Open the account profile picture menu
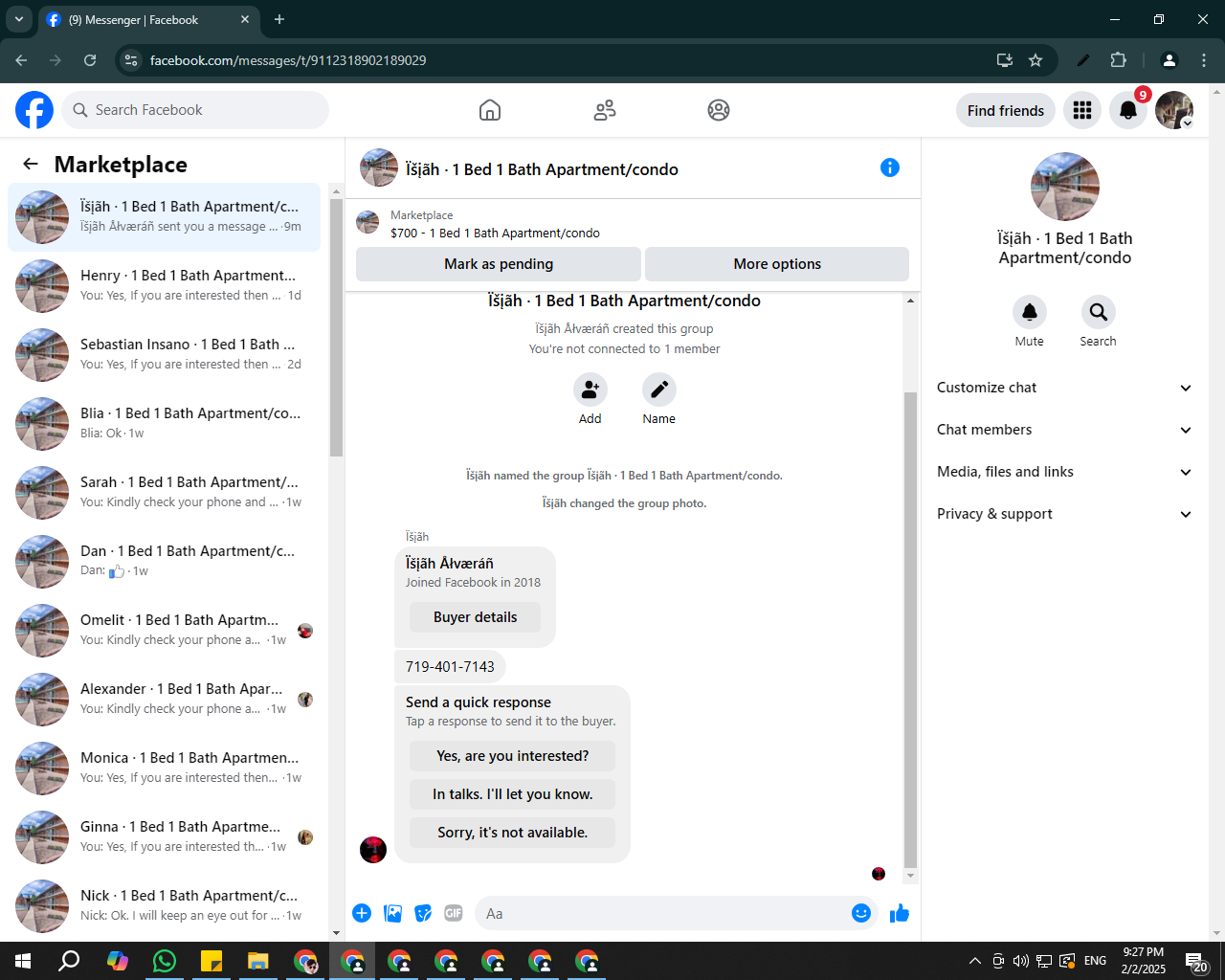Screen dimensions: 1225x980 point(1174,110)
